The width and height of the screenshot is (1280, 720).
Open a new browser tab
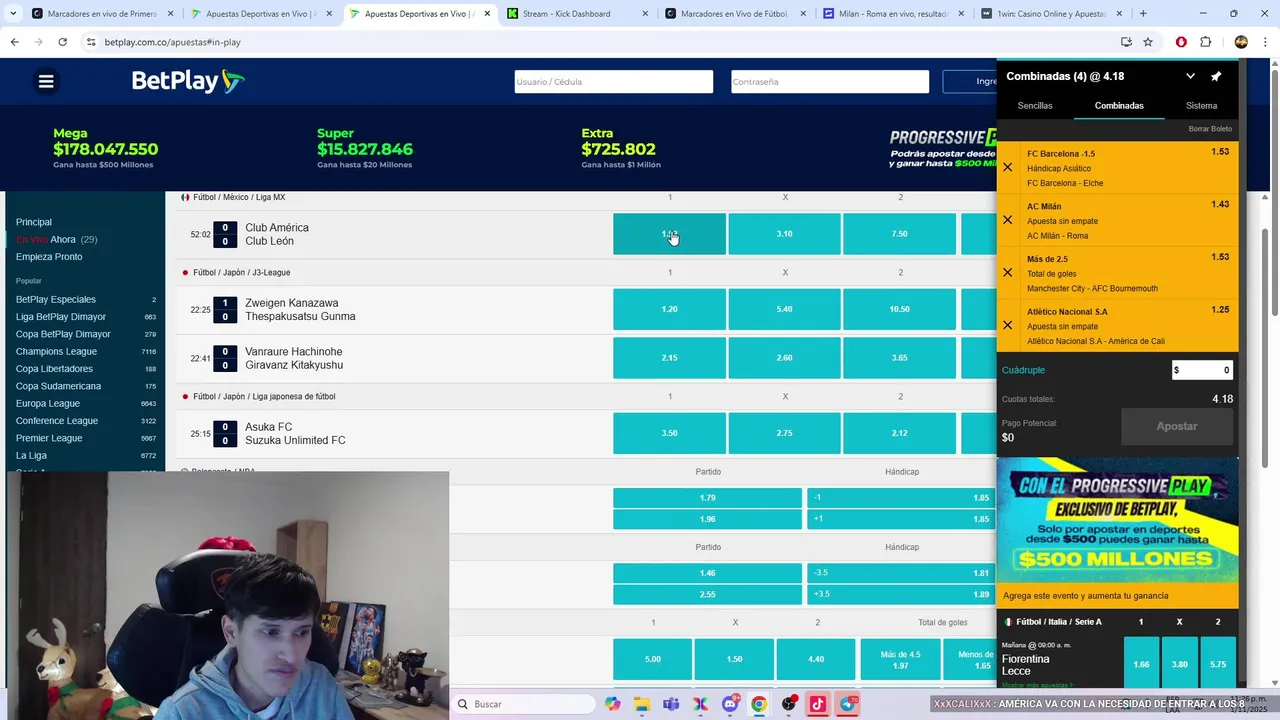point(1143,14)
